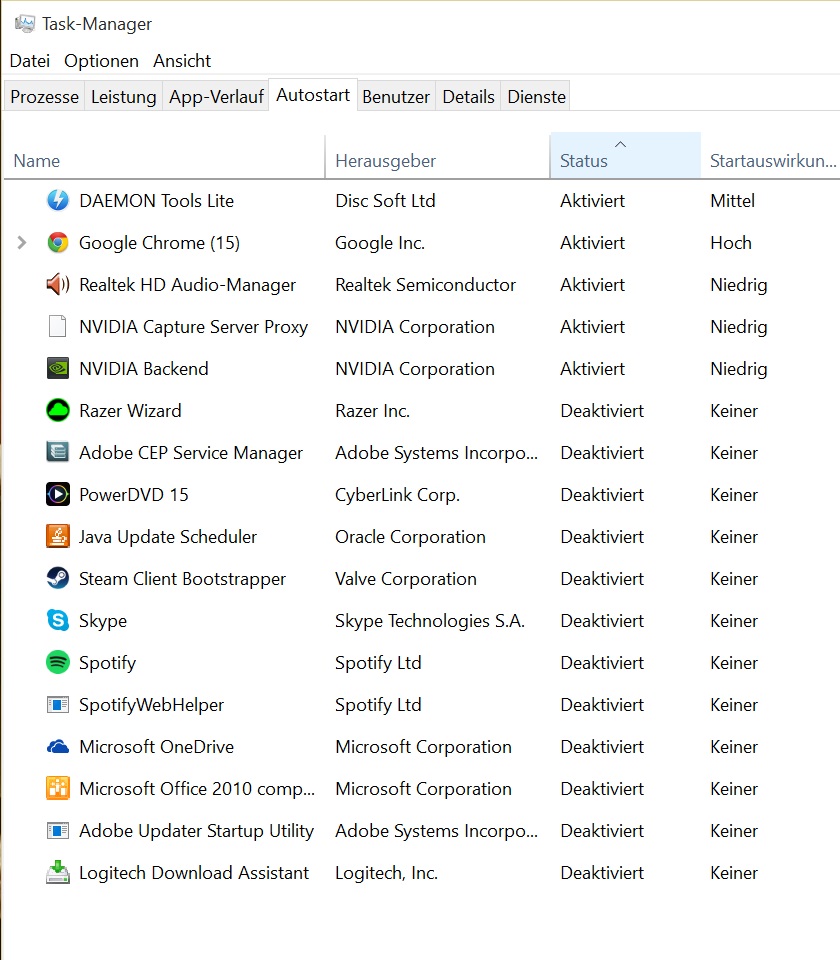Click publisher Disc Soft Ltd

[385, 200]
